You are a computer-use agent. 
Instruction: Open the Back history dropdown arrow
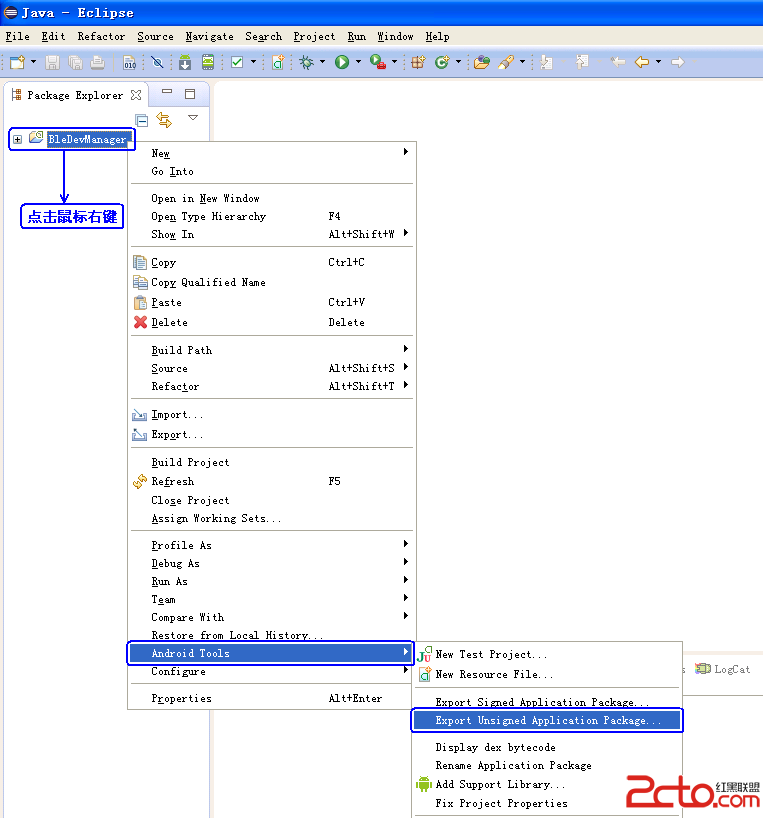(x=658, y=62)
